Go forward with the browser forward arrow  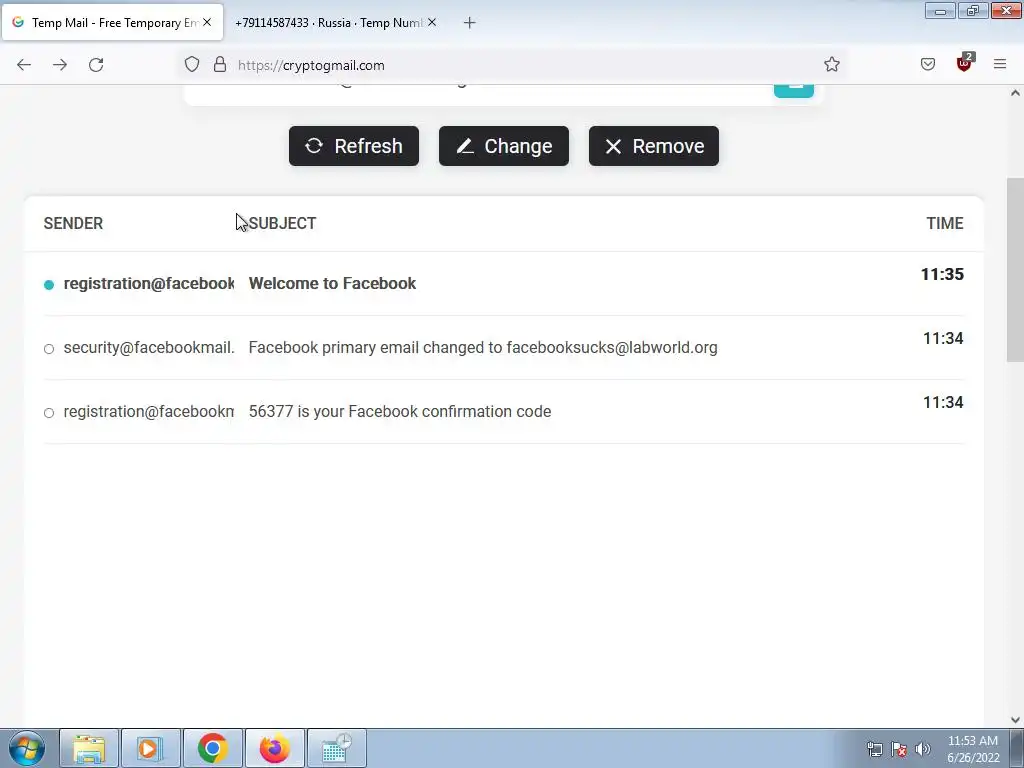pyautogui.click(x=60, y=65)
